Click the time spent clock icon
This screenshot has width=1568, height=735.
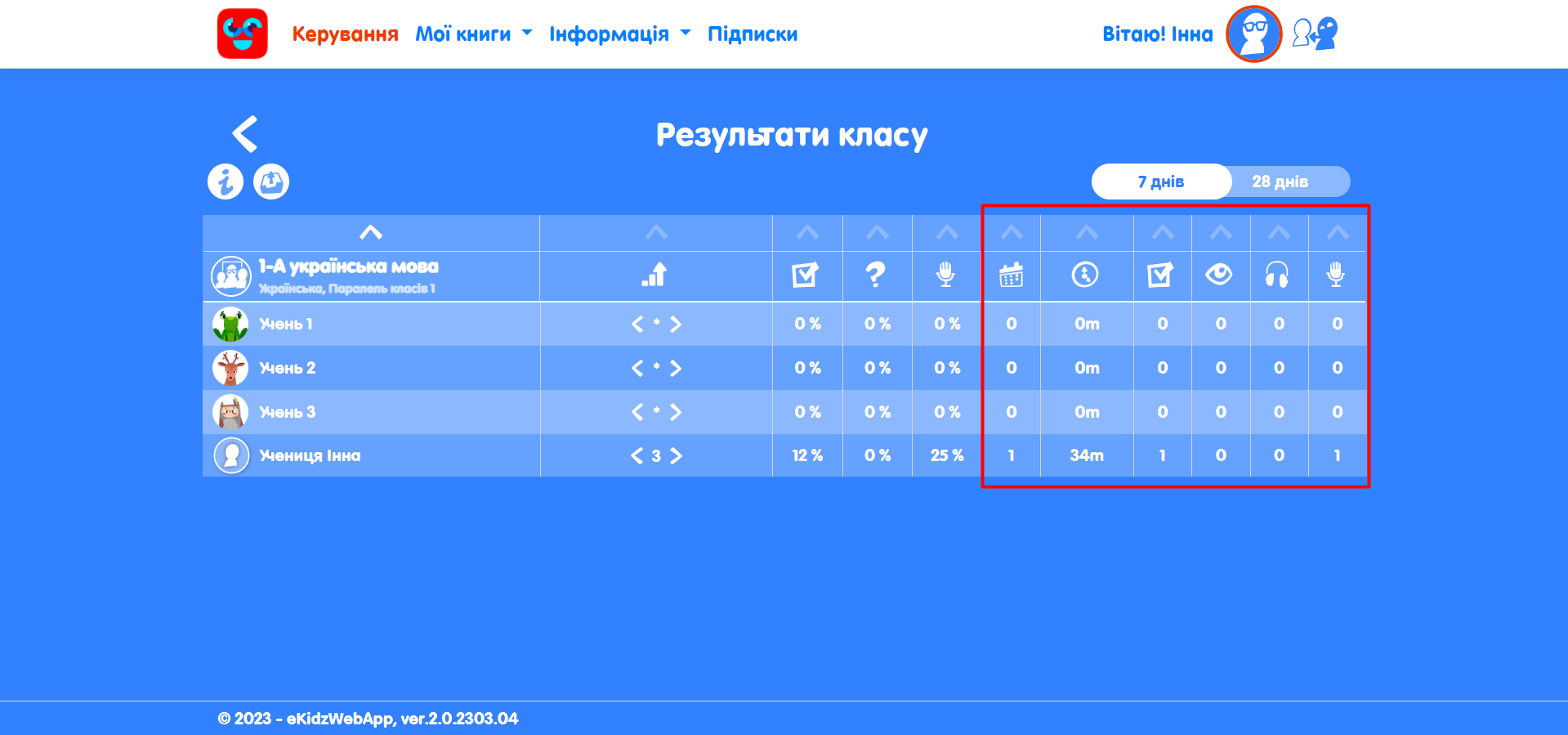click(1085, 275)
